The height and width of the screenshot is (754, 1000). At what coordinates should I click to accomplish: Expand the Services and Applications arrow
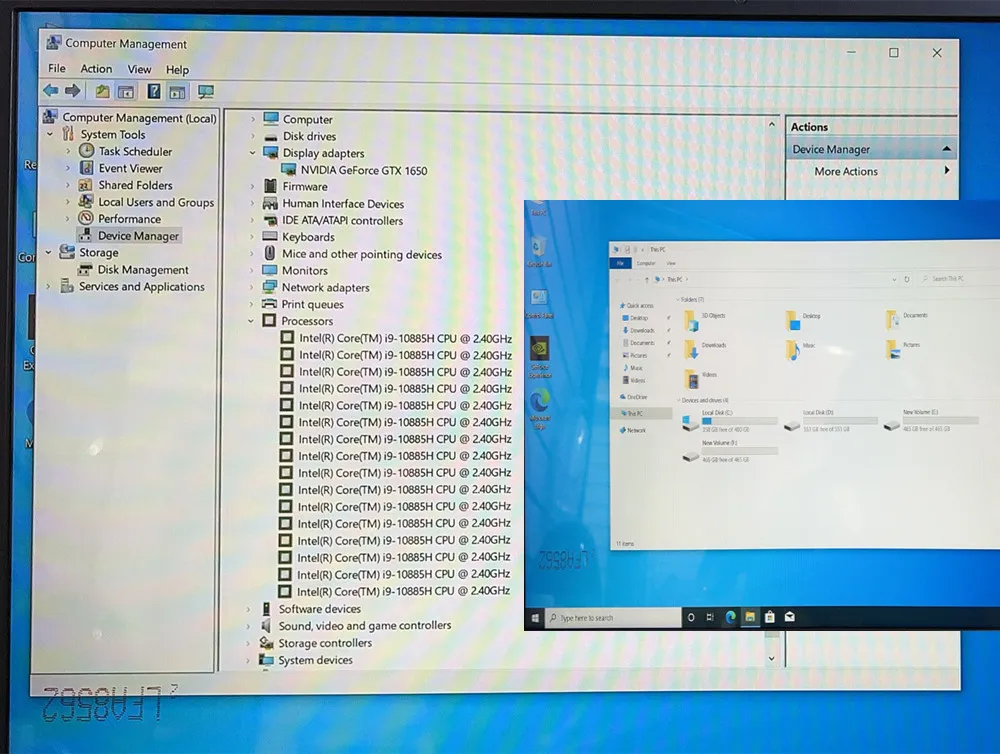click(x=48, y=286)
